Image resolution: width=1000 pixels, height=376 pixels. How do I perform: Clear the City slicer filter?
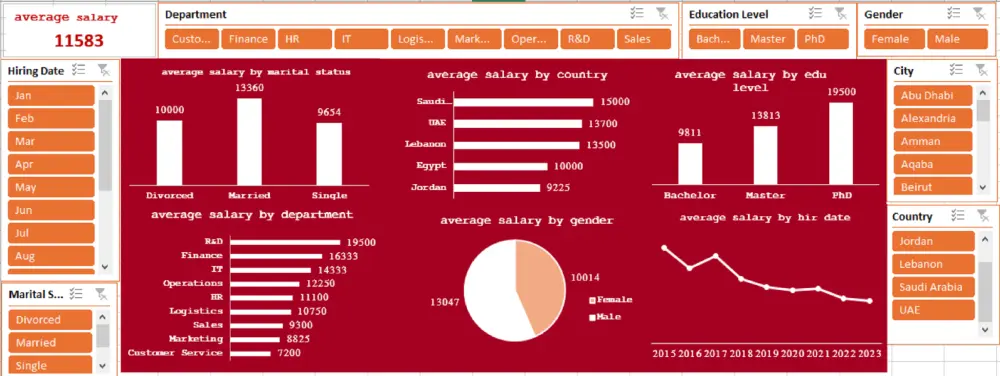[x=981, y=70]
